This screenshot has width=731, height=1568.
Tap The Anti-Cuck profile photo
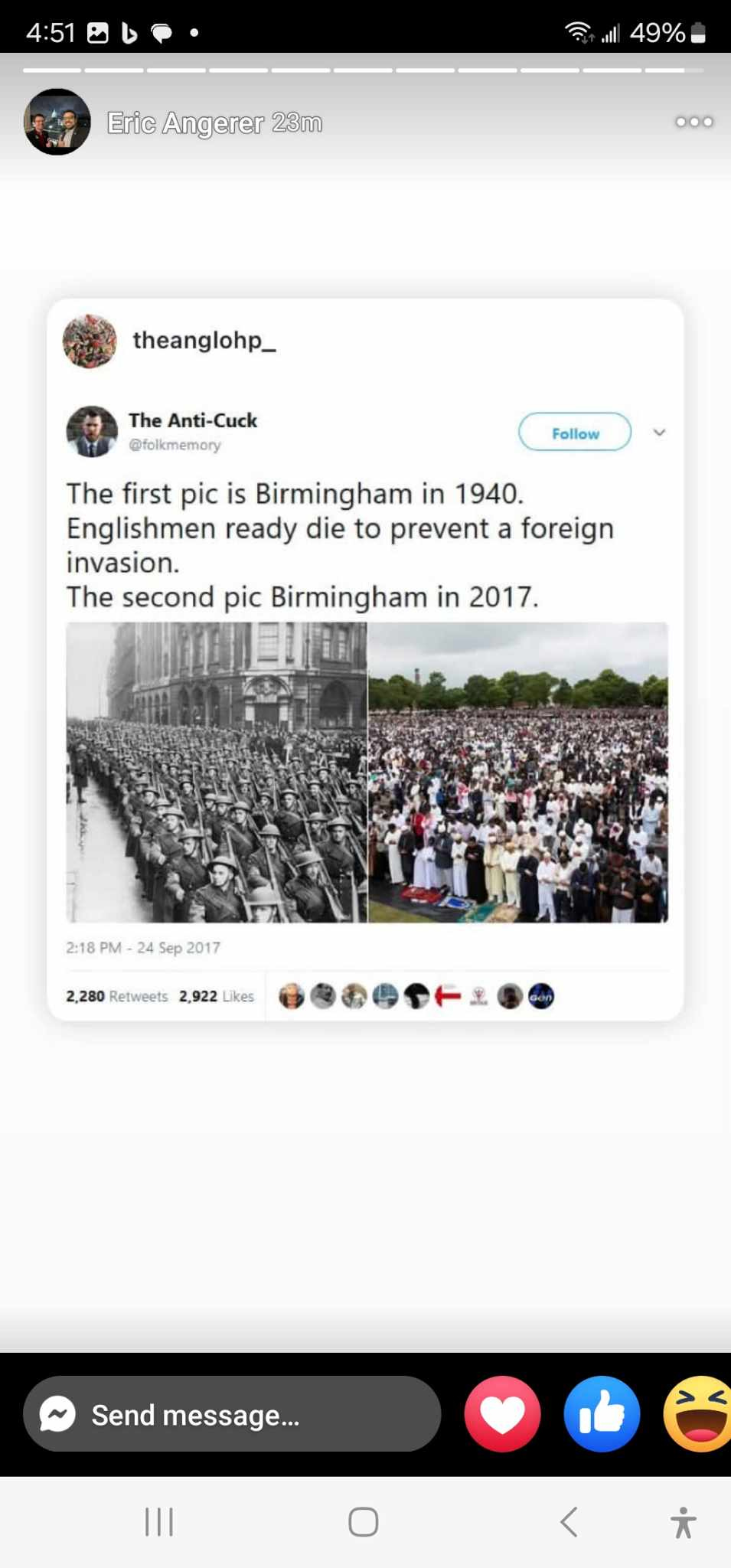click(x=92, y=431)
